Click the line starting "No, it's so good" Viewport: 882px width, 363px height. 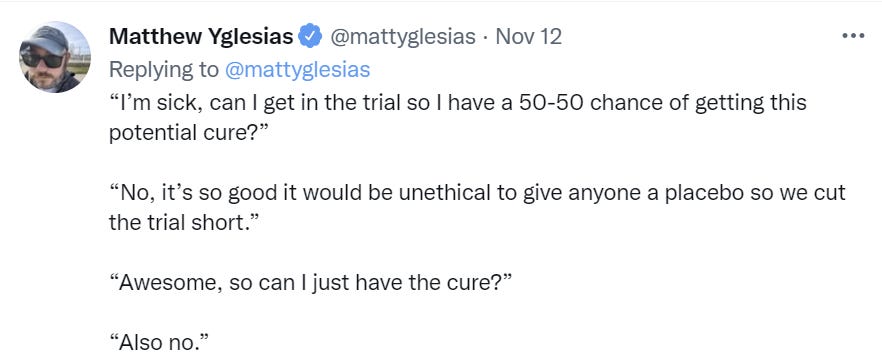click(477, 193)
